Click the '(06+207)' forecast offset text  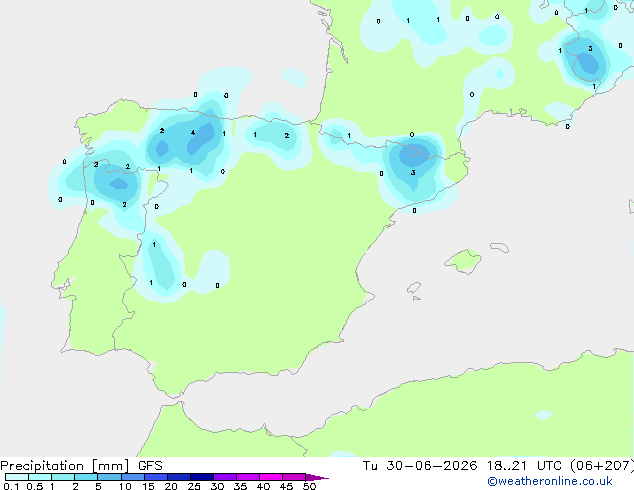602,466
